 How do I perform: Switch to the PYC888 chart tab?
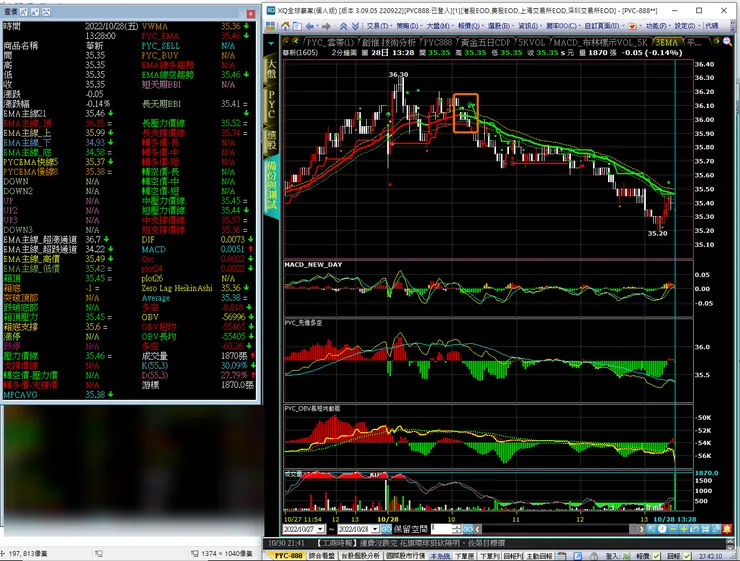tap(437, 42)
